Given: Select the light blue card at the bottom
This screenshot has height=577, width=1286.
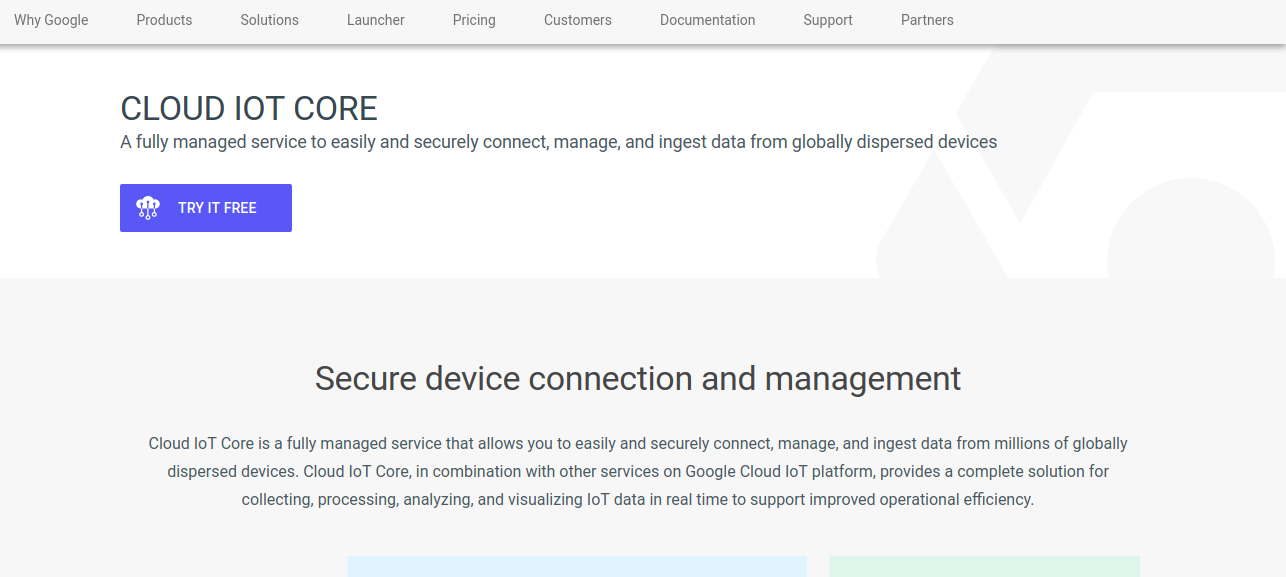Looking at the screenshot, I should click(576, 566).
